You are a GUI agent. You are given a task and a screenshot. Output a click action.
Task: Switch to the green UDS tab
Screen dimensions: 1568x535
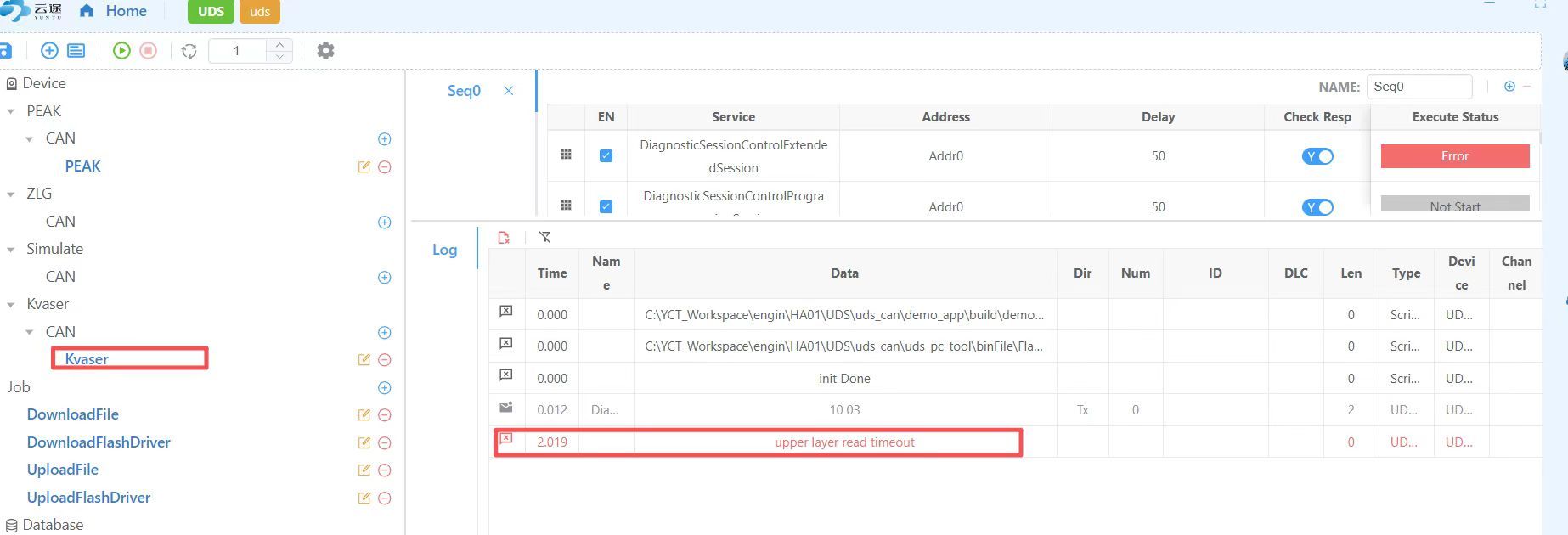pyautogui.click(x=211, y=12)
